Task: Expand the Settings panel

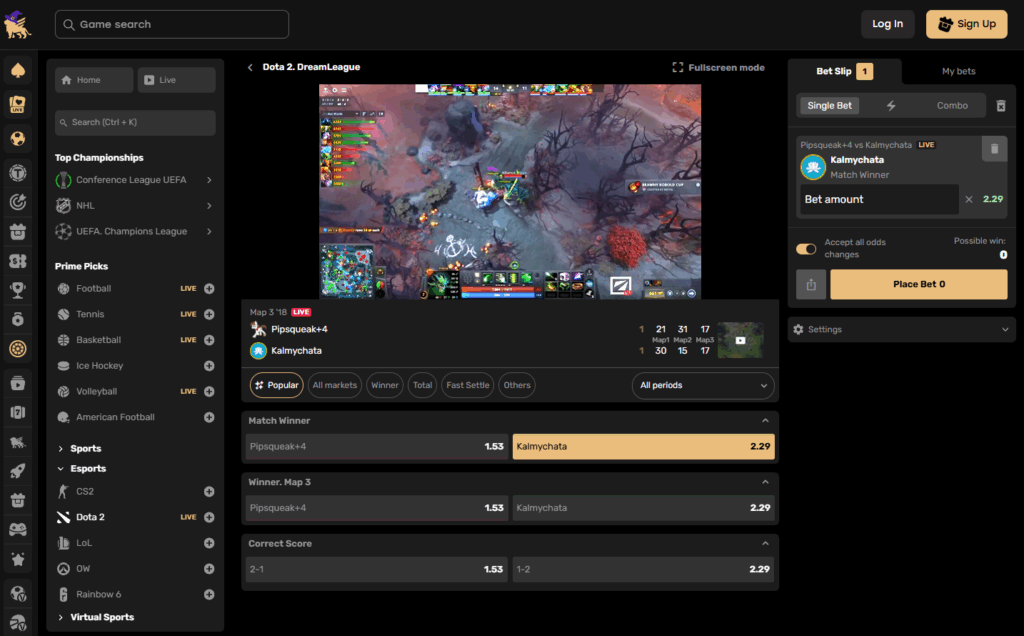Action: click(x=901, y=330)
